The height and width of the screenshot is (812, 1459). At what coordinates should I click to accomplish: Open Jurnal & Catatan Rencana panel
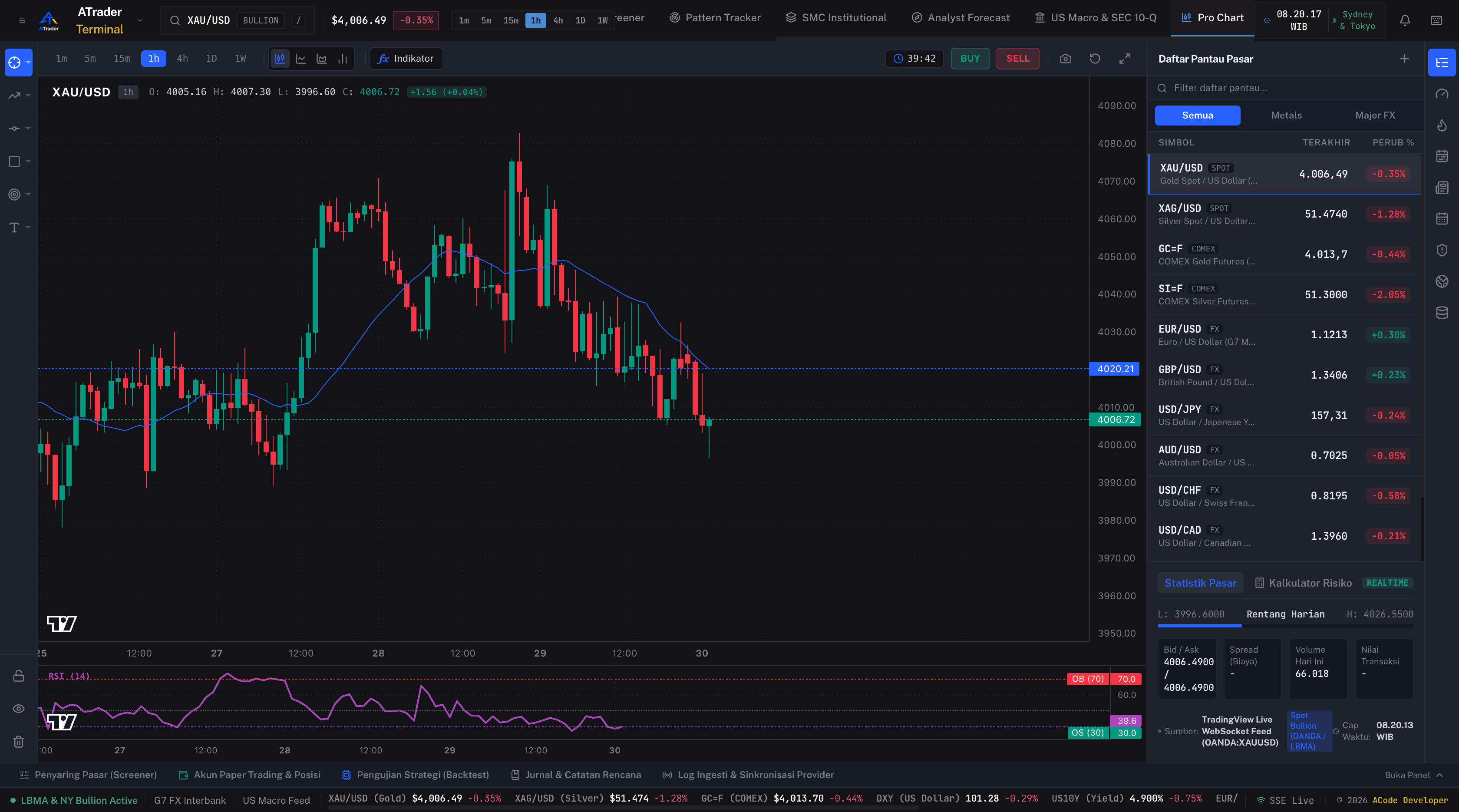click(x=576, y=775)
